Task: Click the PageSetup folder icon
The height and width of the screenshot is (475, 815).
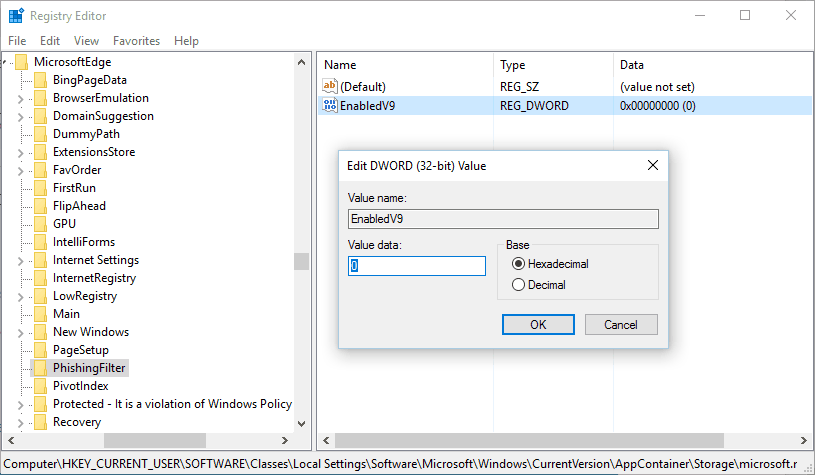Action: (x=41, y=350)
